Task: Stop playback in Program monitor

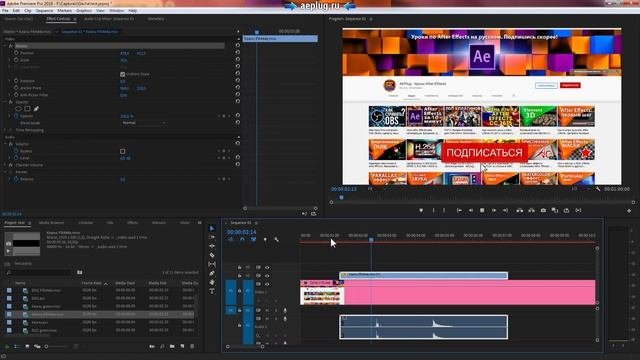Action: tap(482, 210)
